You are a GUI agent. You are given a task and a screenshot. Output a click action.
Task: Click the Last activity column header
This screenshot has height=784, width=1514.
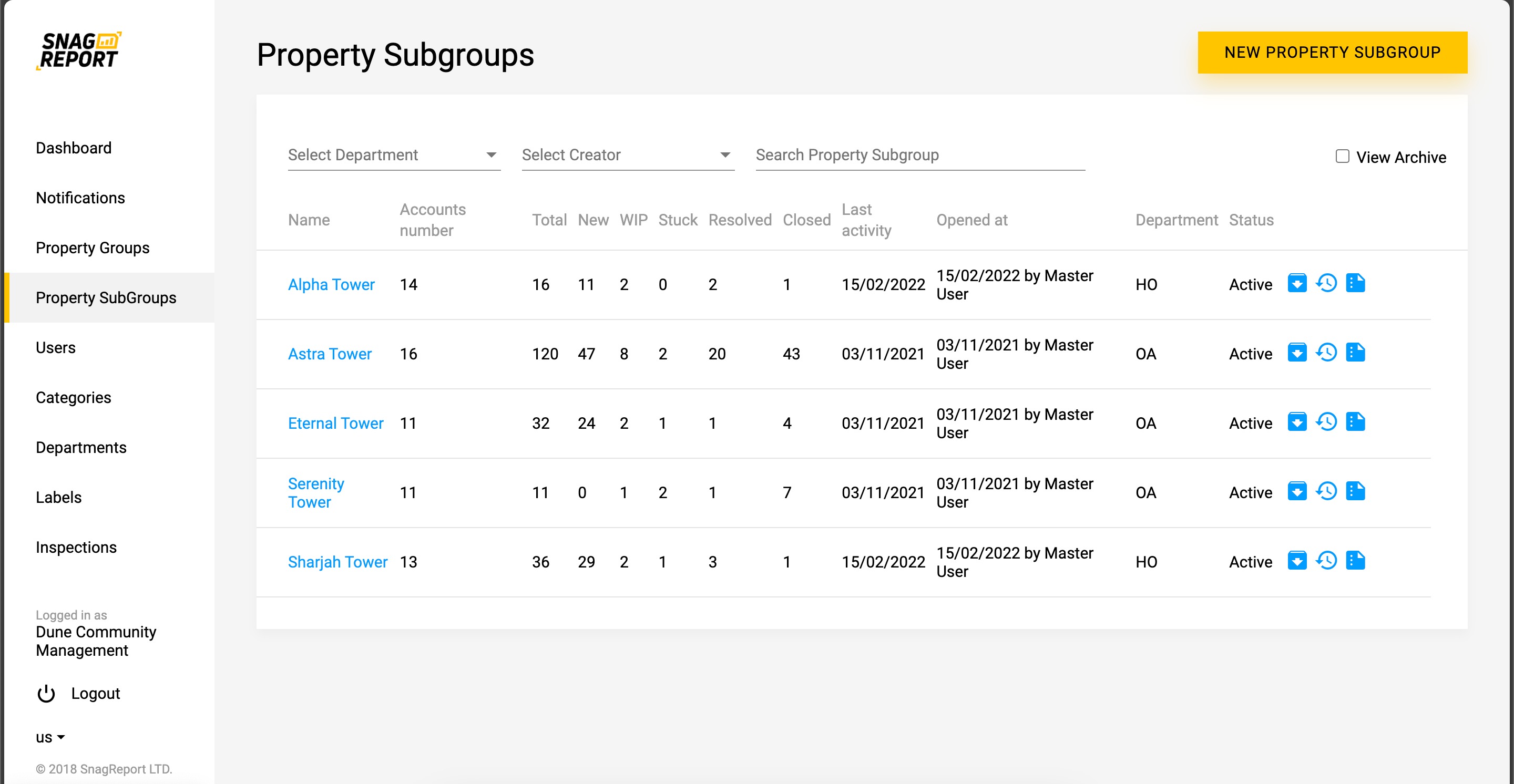(866, 220)
